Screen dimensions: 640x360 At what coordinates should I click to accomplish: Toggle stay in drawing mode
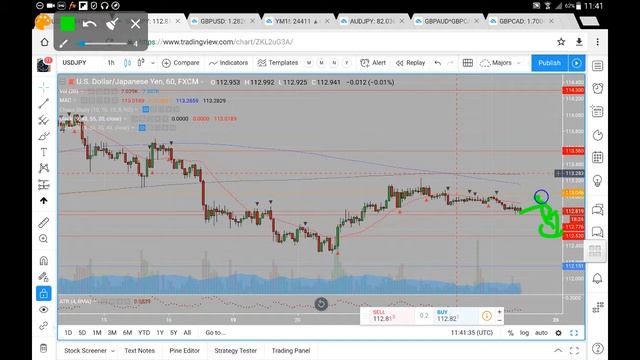click(x=44, y=277)
